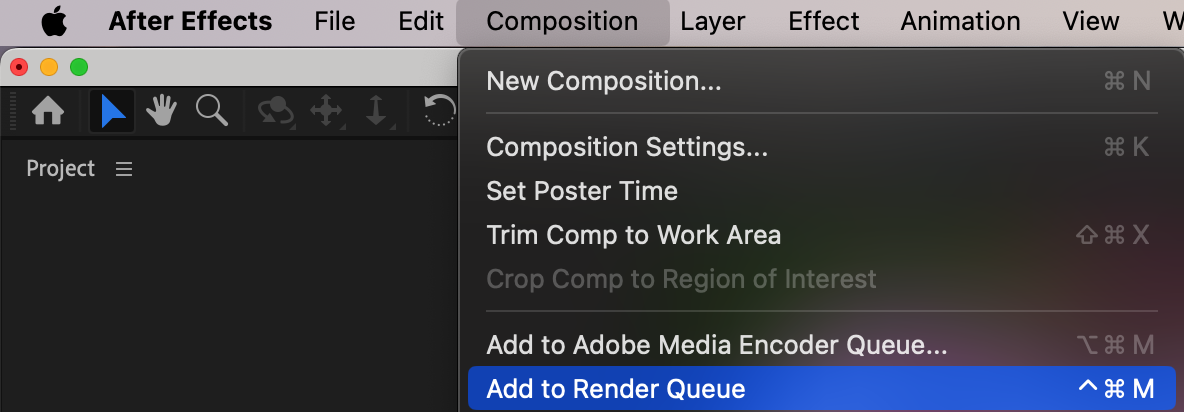Open the Effect menu
The height and width of the screenshot is (412, 1184).
[823, 21]
